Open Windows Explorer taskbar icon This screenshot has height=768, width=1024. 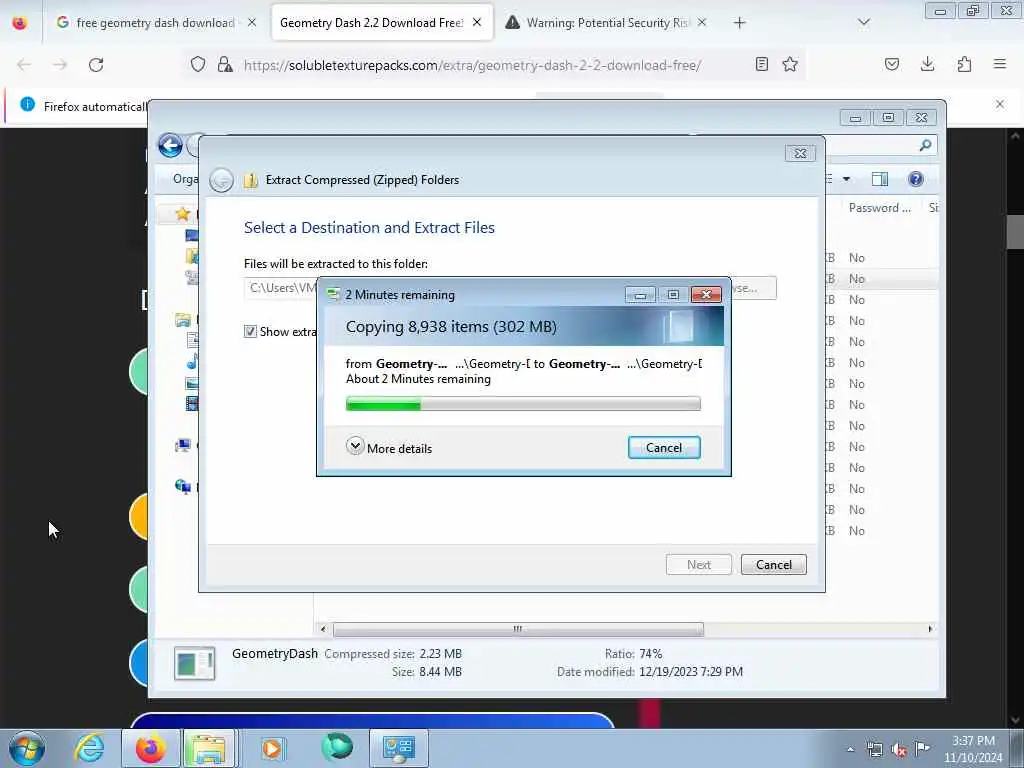coord(209,748)
